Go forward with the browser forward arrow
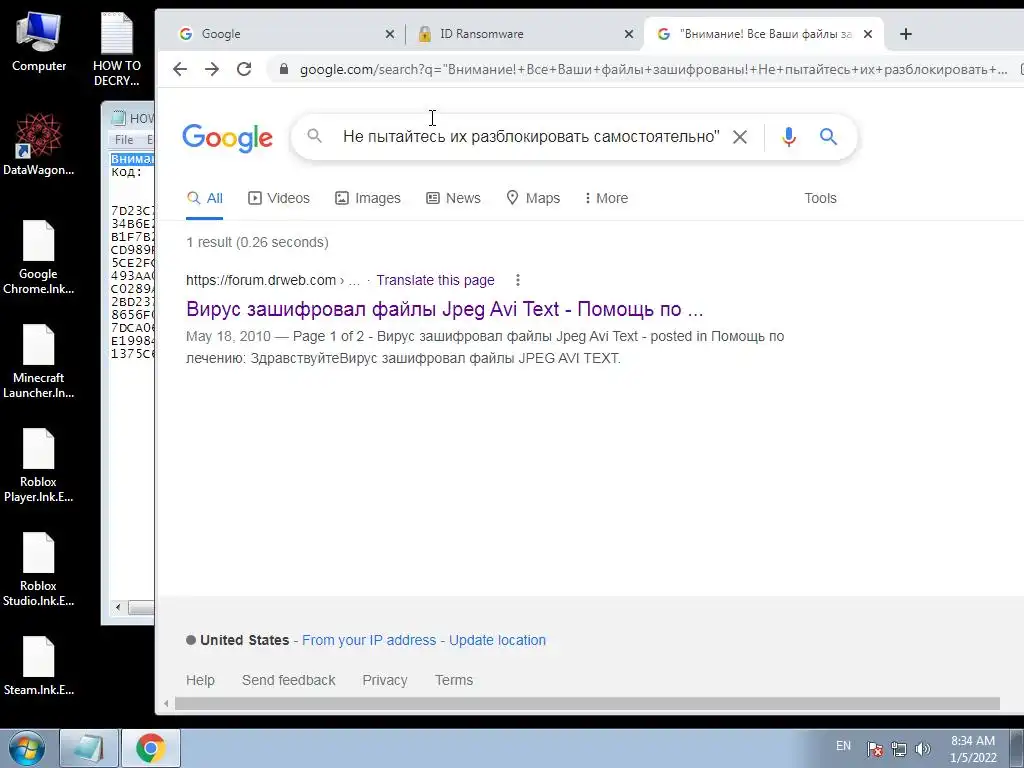This screenshot has height=768, width=1024. tap(212, 69)
